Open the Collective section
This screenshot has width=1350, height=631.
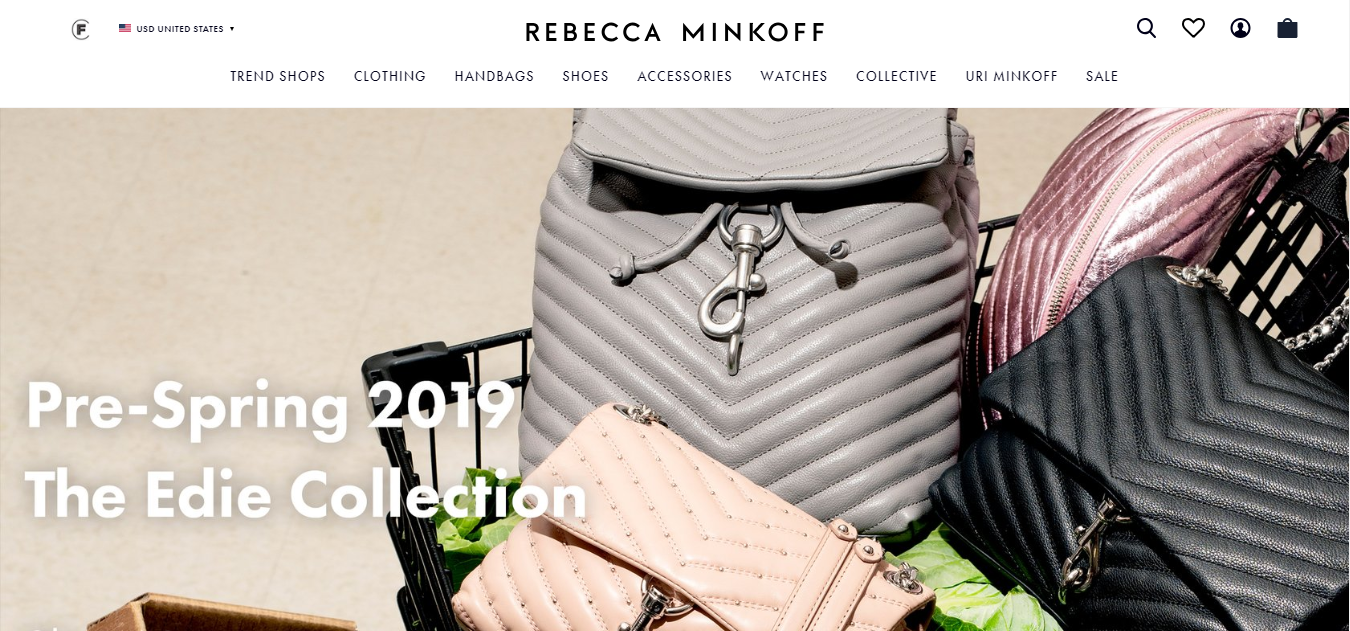897,76
